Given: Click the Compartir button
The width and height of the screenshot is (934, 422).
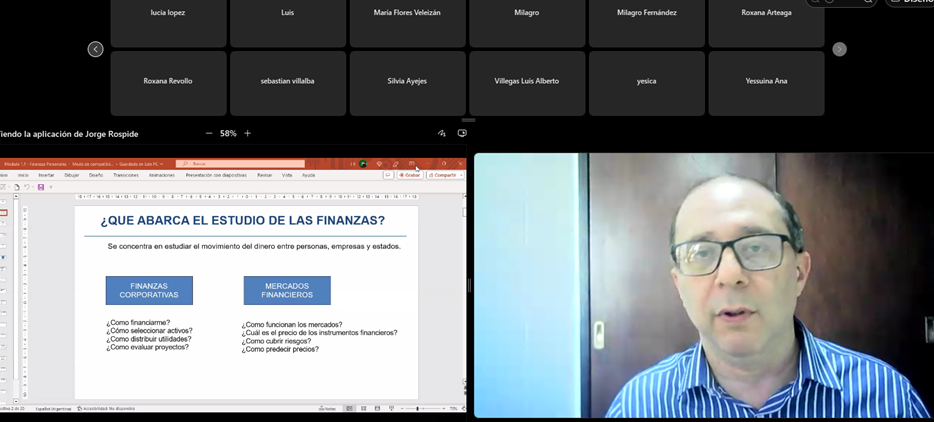Looking at the screenshot, I should (445, 175).
